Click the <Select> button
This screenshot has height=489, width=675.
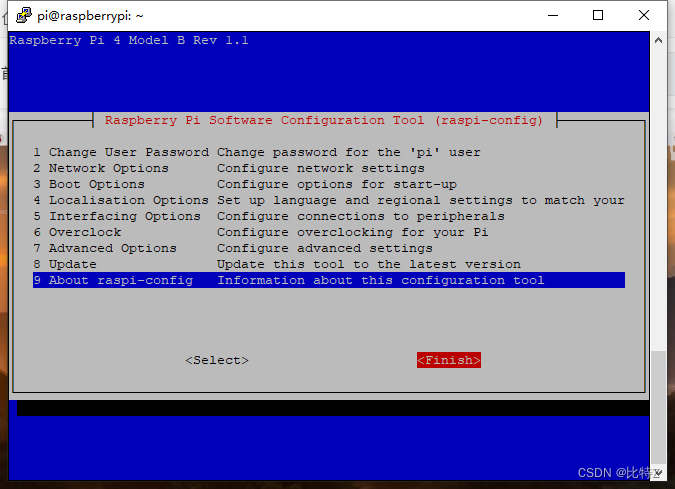[217, 360]
